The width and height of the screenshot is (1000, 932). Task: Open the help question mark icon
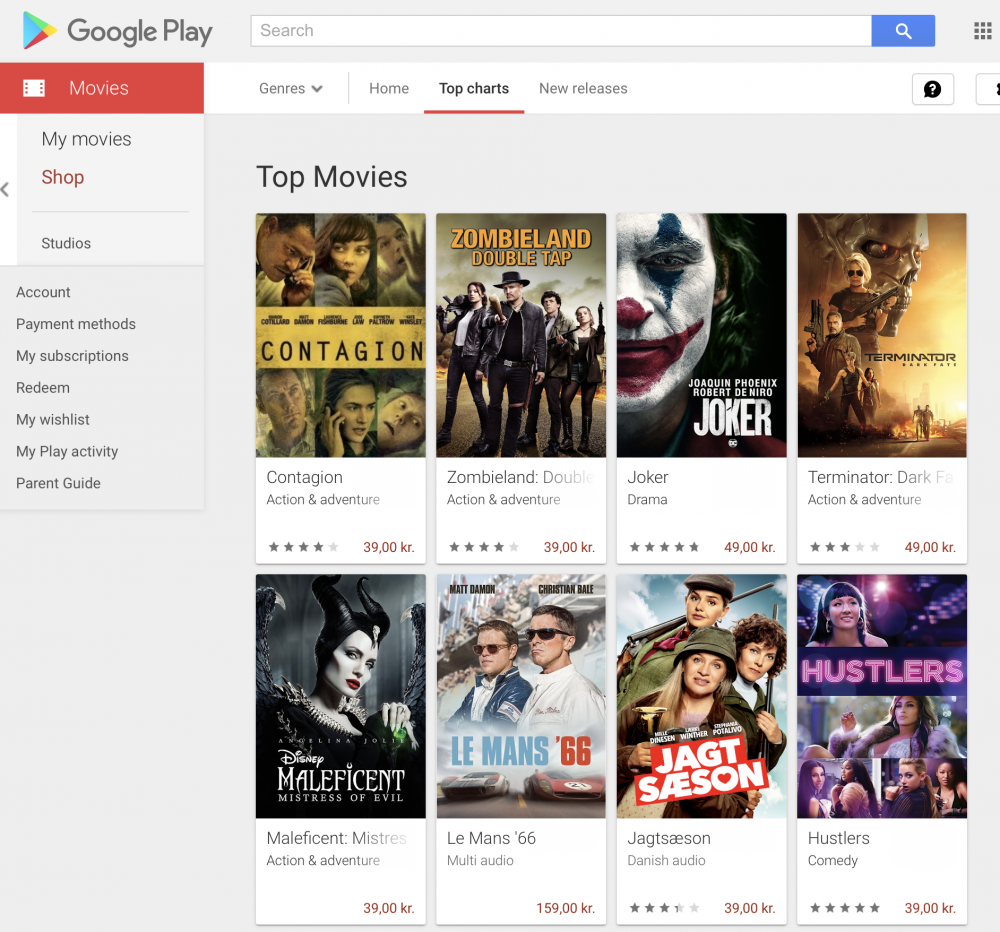pyautogui.click(x=933, y=89)
